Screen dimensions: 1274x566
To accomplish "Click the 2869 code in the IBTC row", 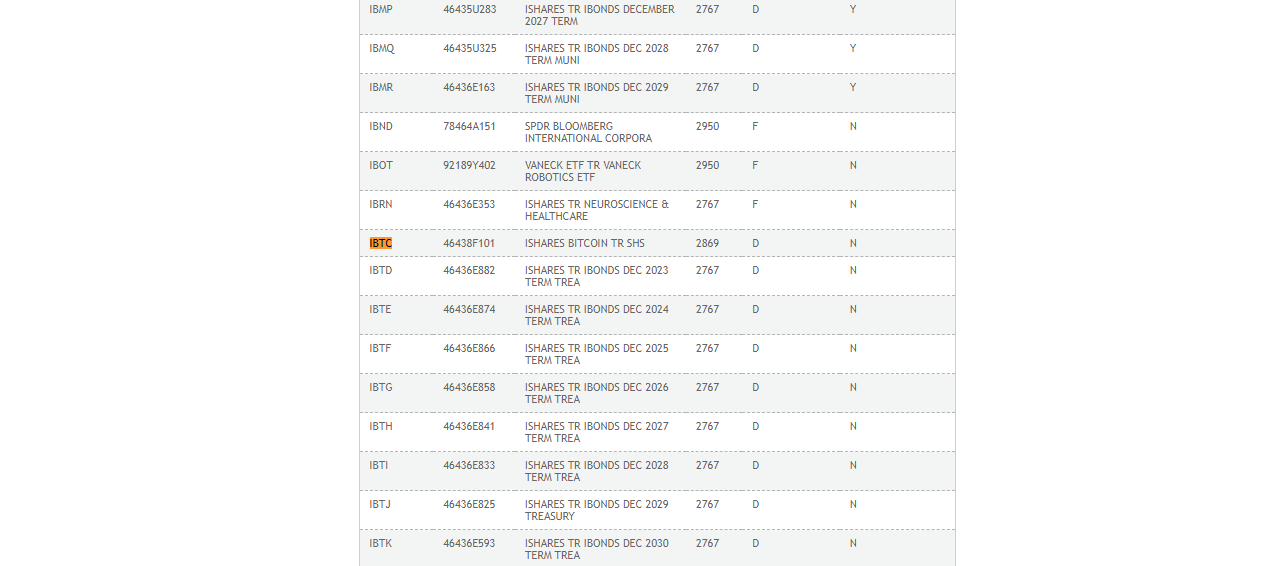I will (x=707, y=243).
